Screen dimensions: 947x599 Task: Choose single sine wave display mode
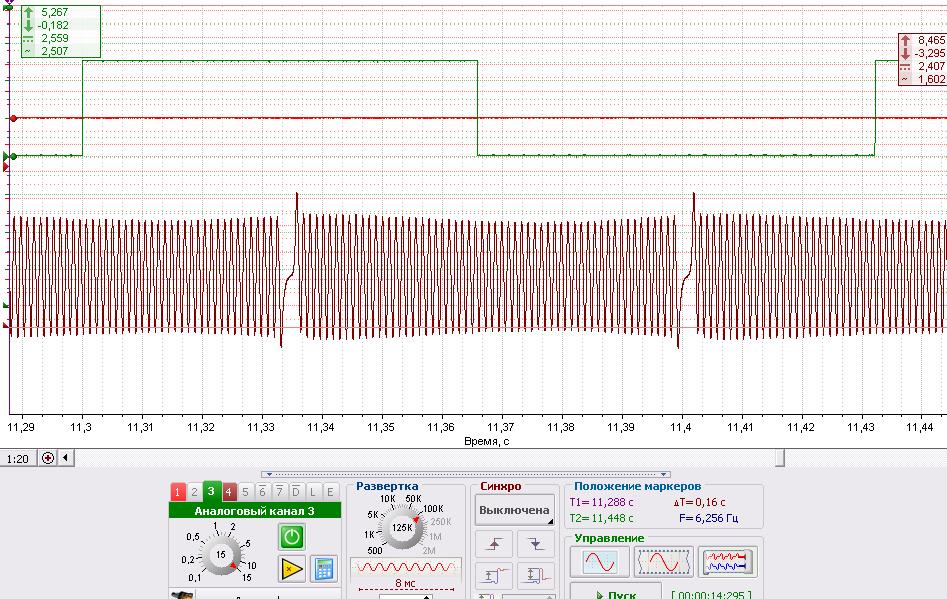tap(600, 562)
